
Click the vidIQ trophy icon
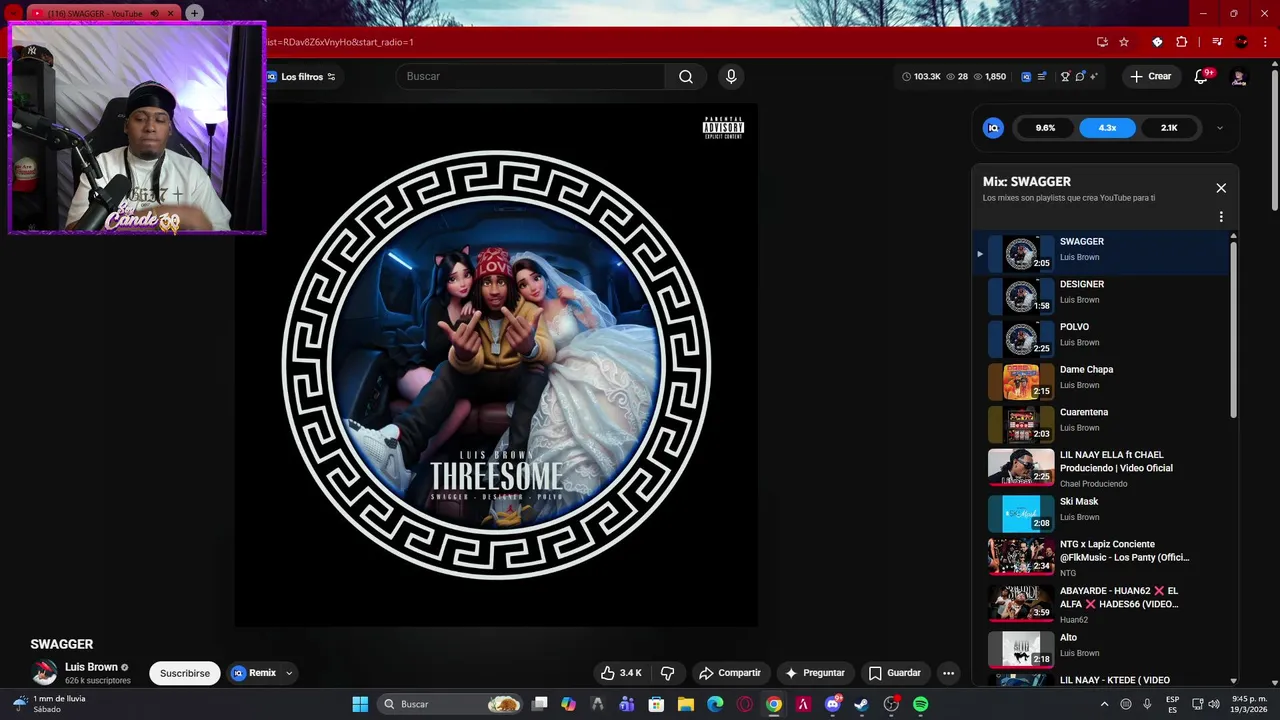[1065, 77]
